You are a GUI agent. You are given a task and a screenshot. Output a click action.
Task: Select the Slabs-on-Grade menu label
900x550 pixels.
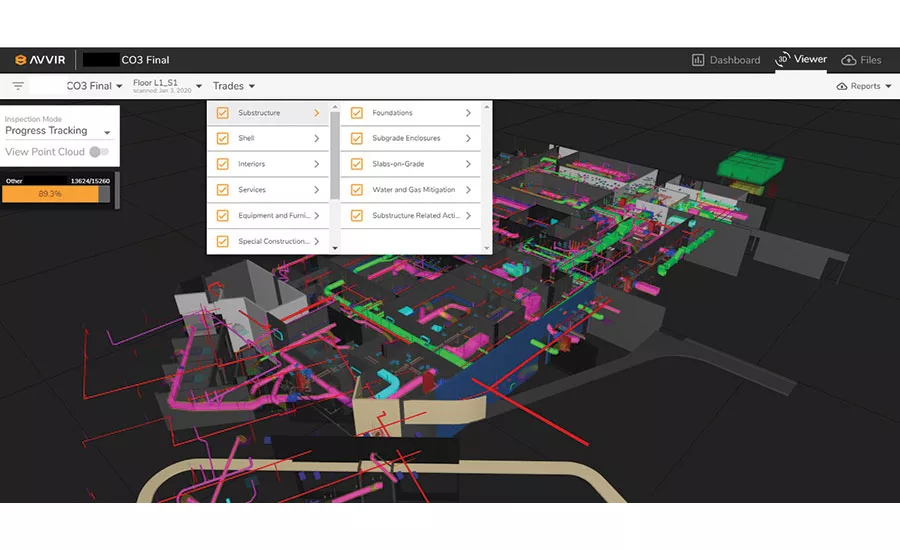398,164
